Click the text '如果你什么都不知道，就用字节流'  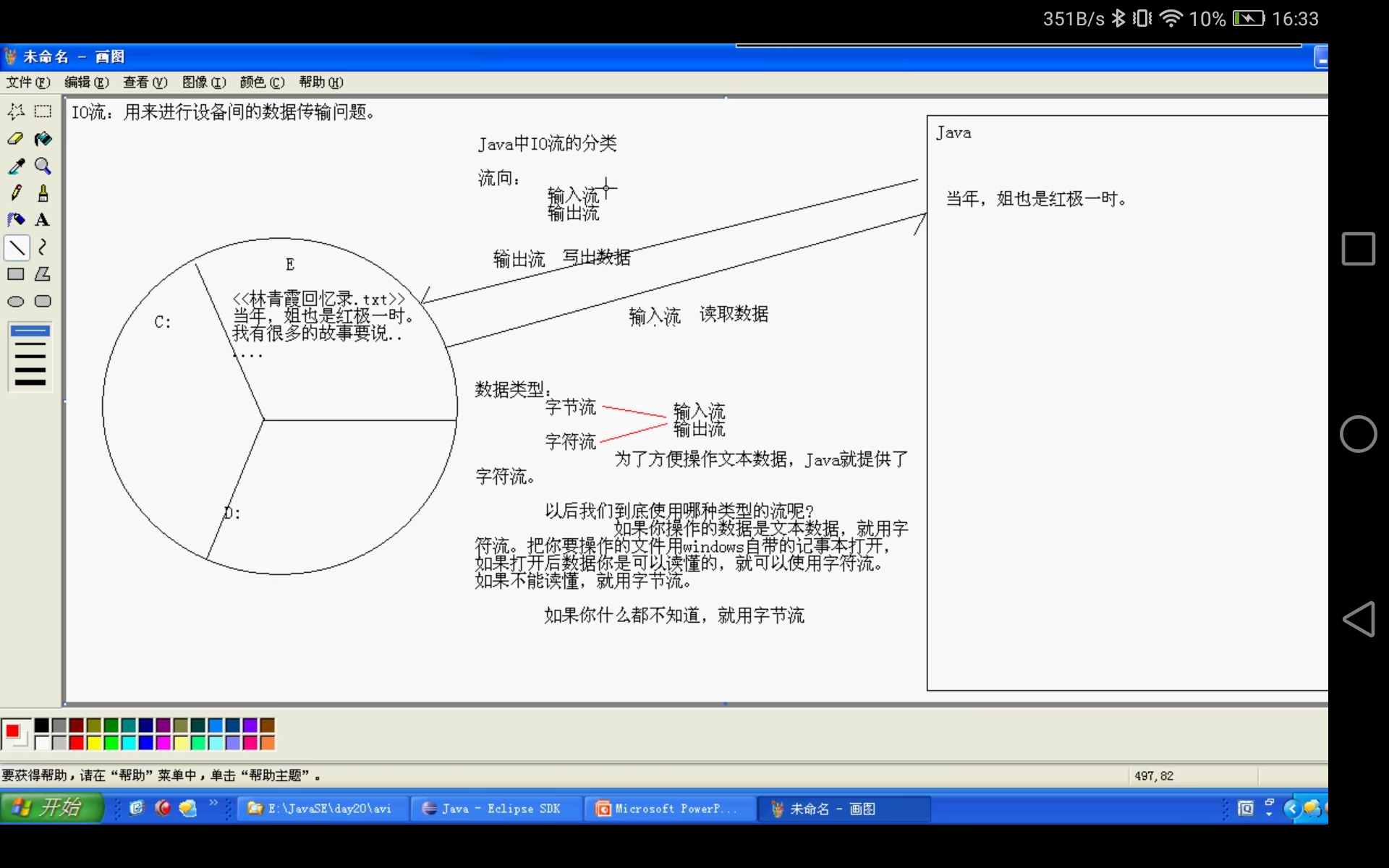coord(674,615)
